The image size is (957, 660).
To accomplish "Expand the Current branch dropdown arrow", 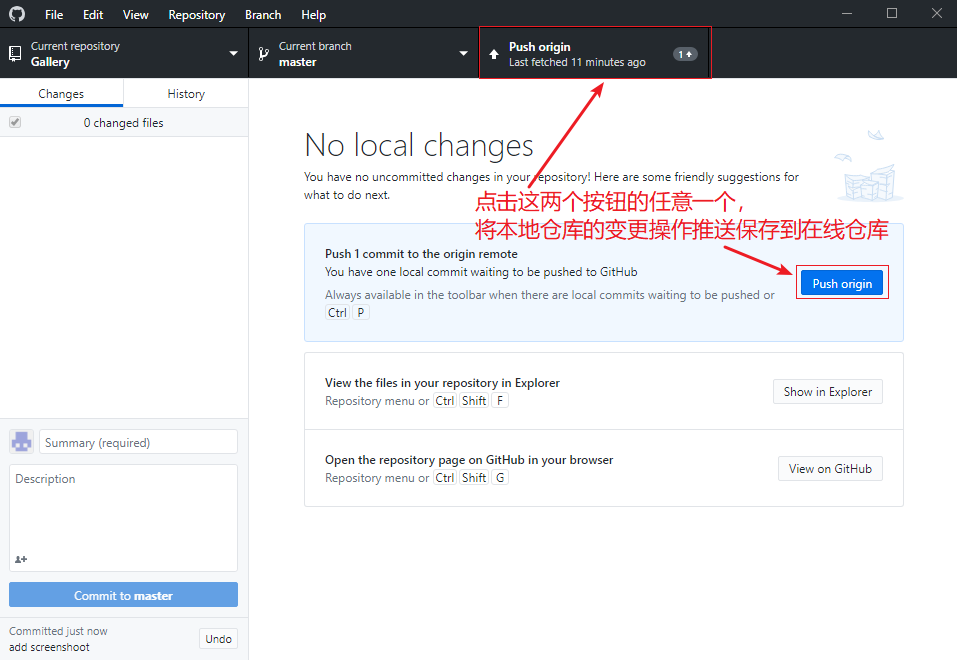I will tap(463, 54).
